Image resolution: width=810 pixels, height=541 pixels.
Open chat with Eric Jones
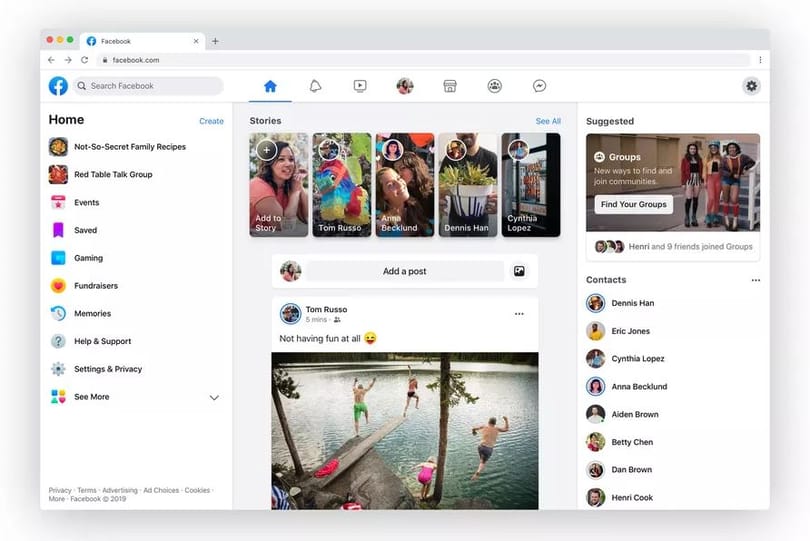(x=618, y=331)
